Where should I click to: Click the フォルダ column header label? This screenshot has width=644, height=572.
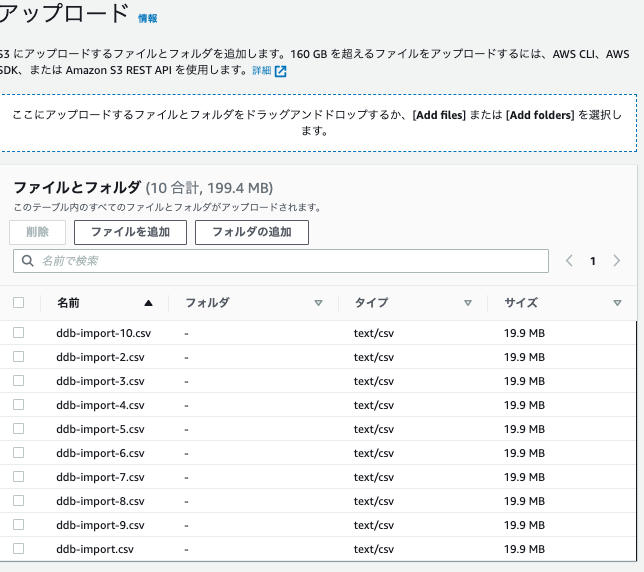(x=207, y=303)
